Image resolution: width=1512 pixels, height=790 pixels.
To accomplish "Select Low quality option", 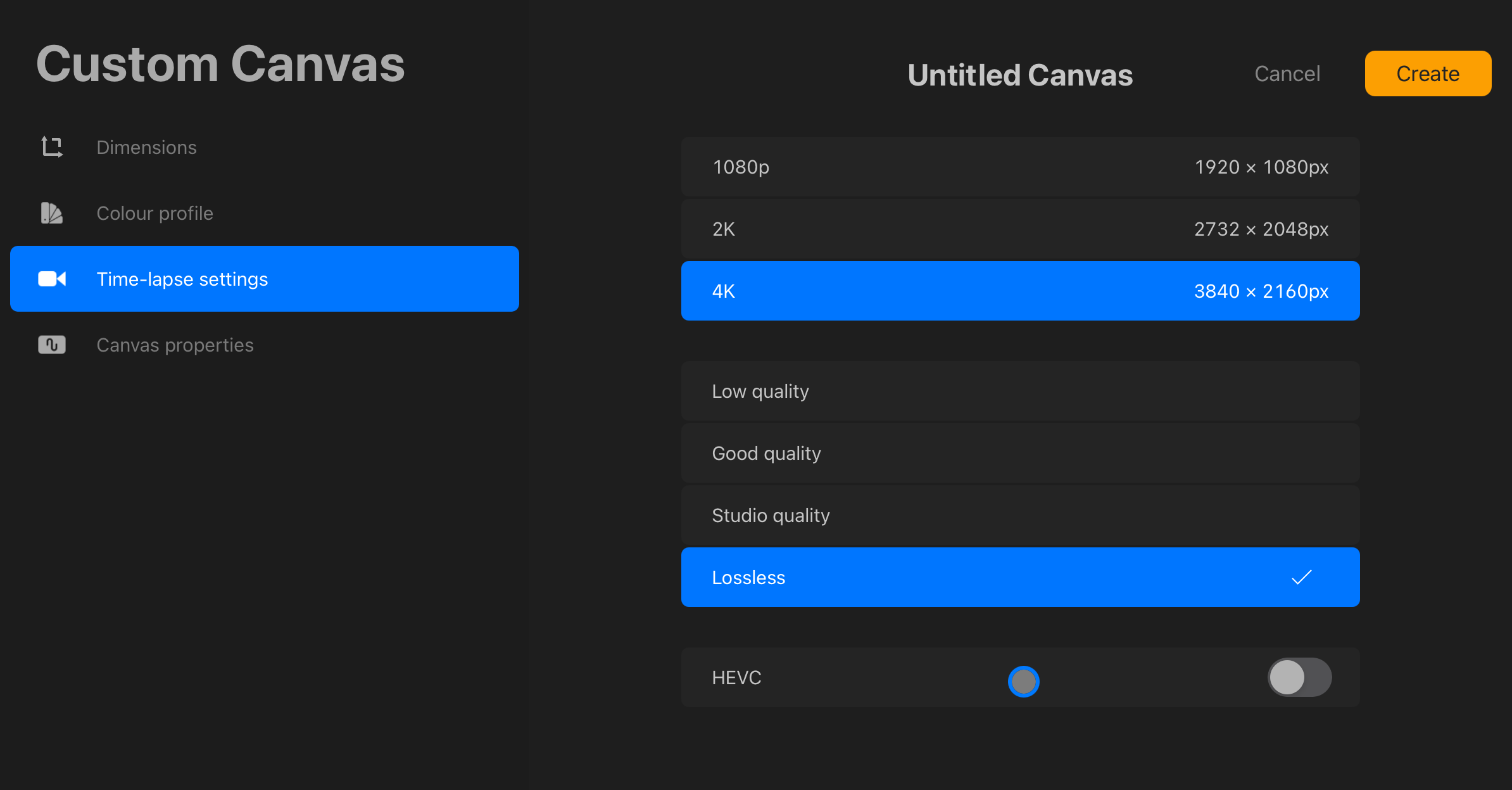I will 1019,392.
